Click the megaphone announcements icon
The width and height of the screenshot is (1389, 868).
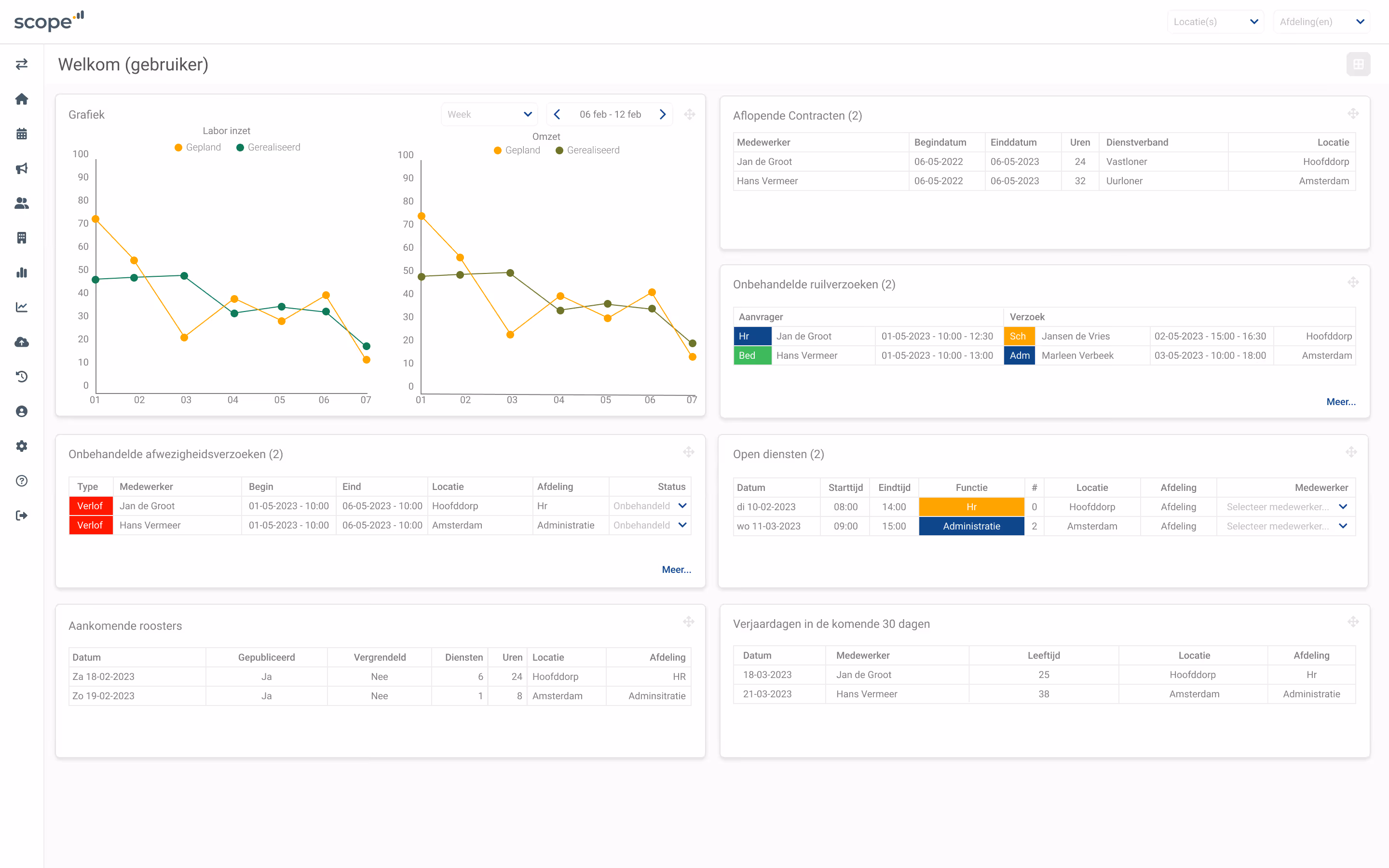[22, 168]
